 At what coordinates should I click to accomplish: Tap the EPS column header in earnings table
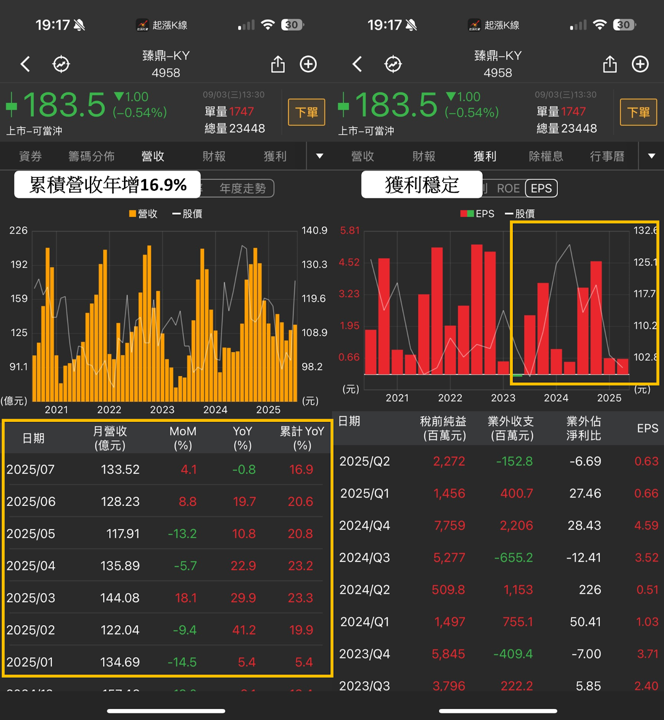click(647, 428)
